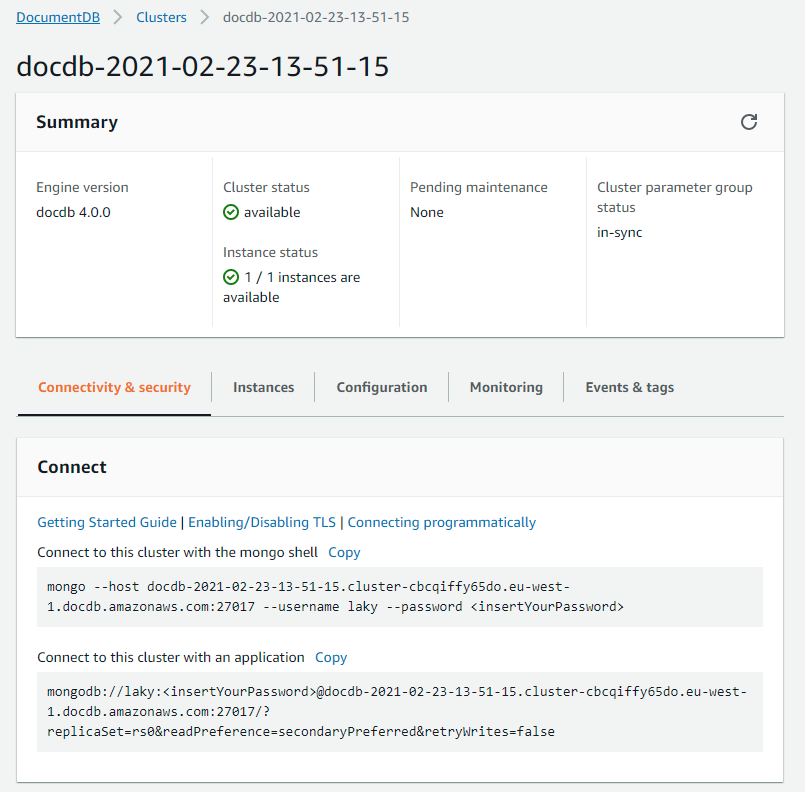Switch to the Instances tab

263,387
